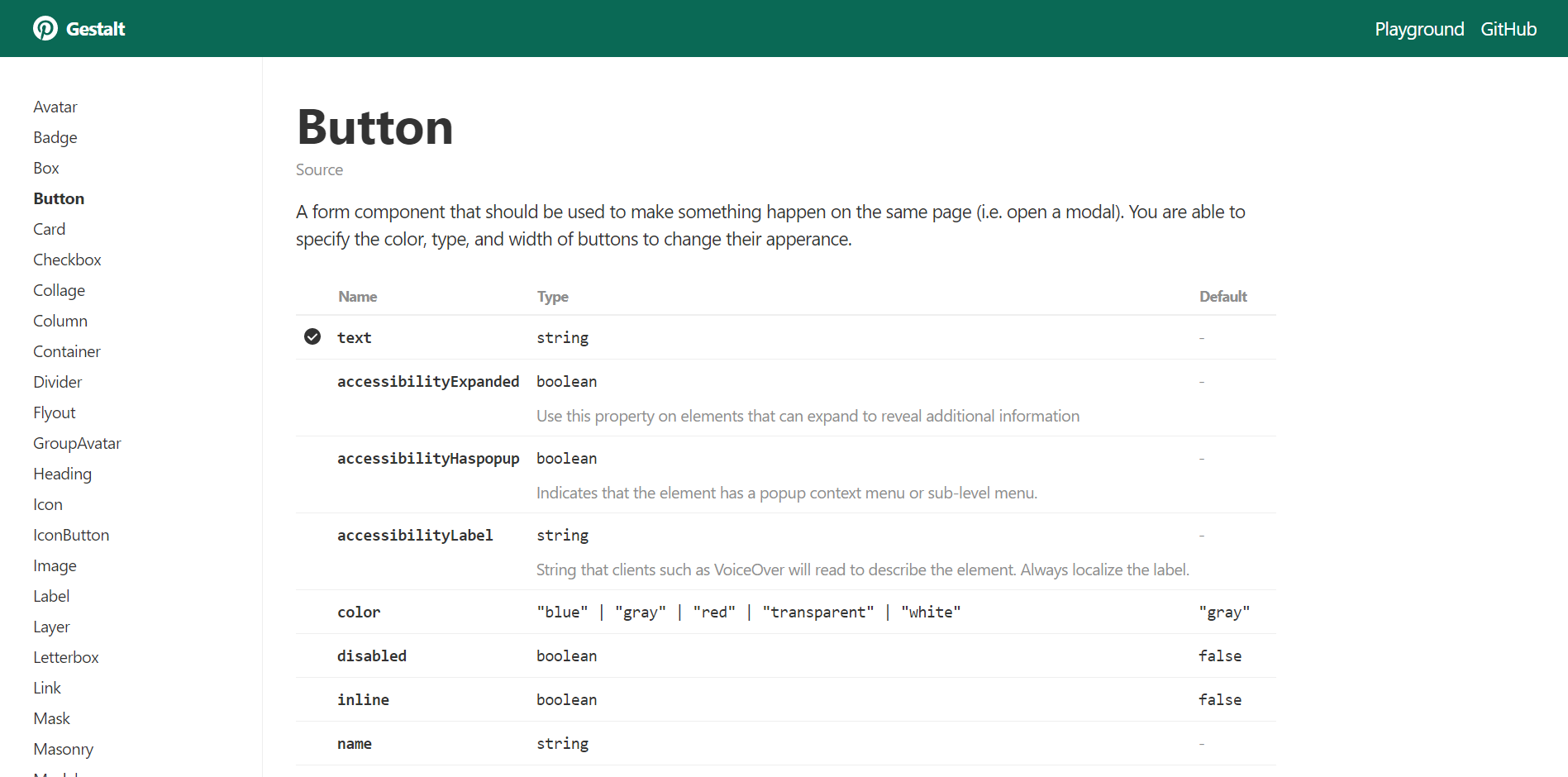Open the Box component page

[46, 168]
